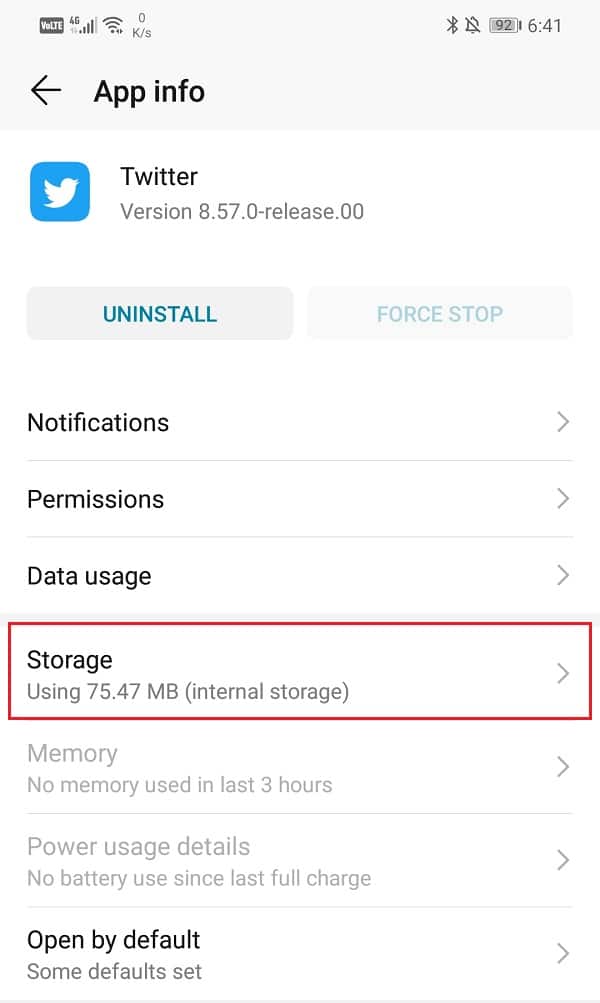
Task: Tap the 4G signal bars icon
Action: point(82,26)
